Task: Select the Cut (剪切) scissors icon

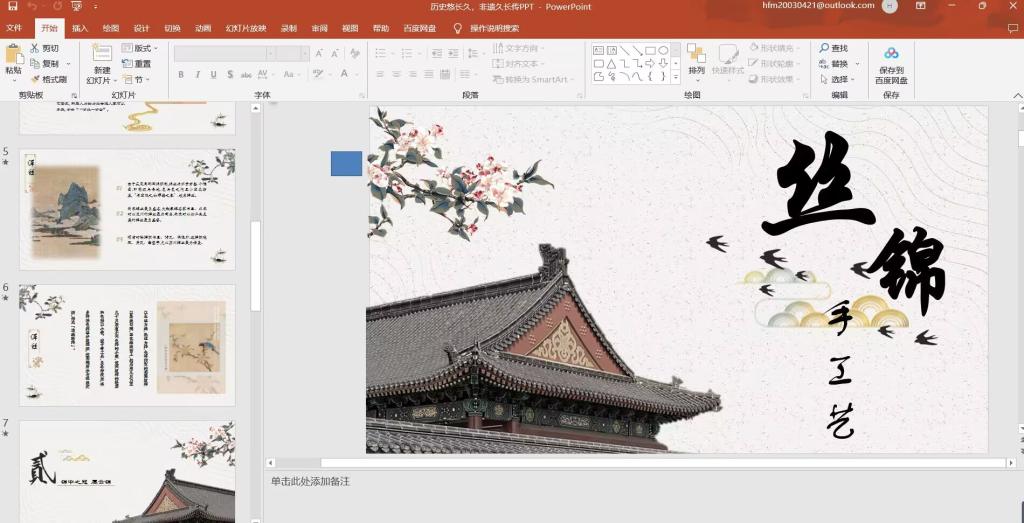Action: [x=36, y=48]
